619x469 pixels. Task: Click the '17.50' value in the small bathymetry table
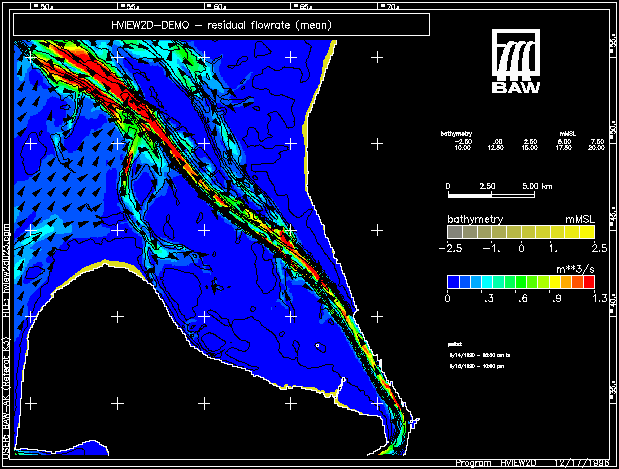click(563, 148)
